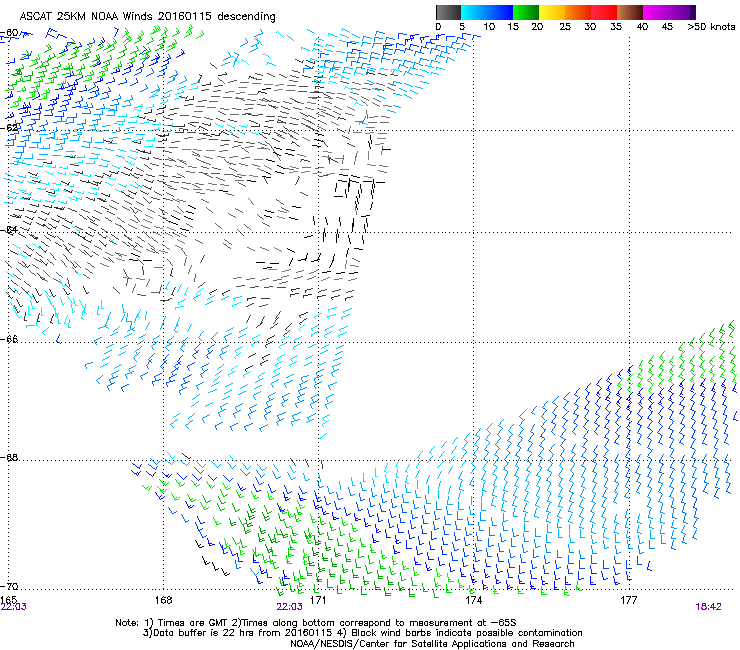This screenshot has height=650, width=740.
Task: Click the longitude label '177' on bottom axis
Action: point(629,600)
